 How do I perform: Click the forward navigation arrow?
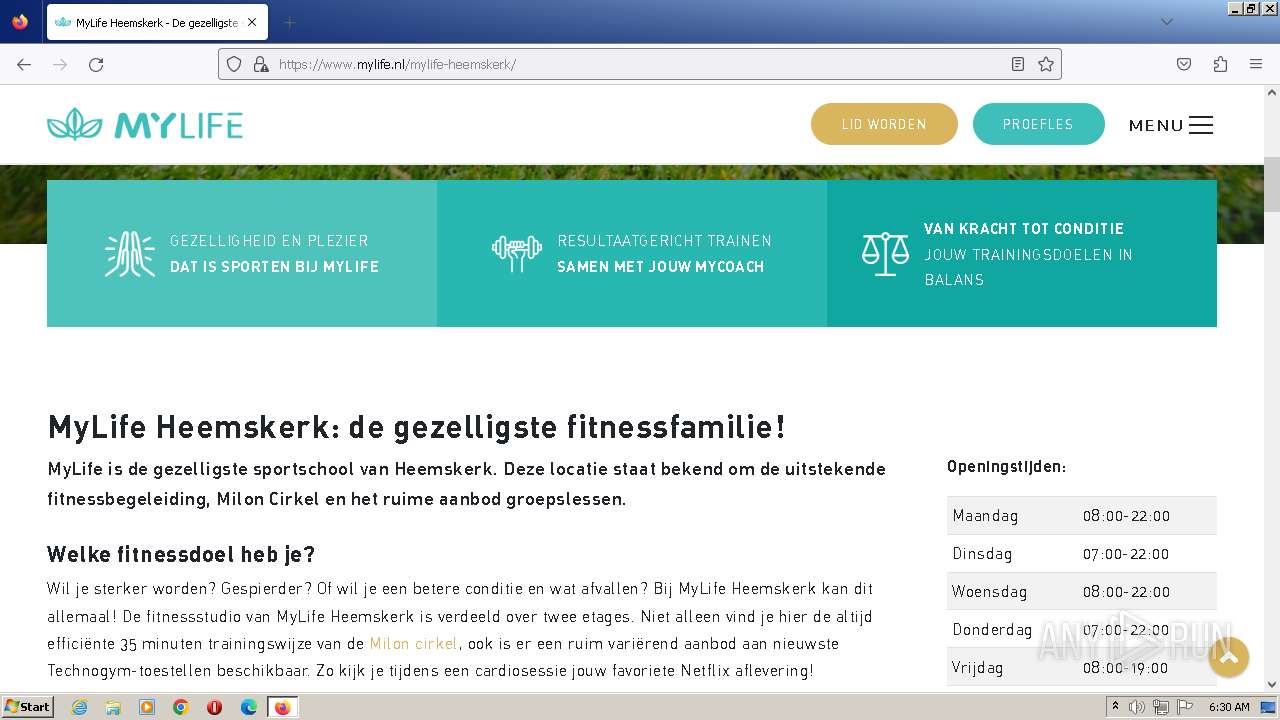coord(60,64)
